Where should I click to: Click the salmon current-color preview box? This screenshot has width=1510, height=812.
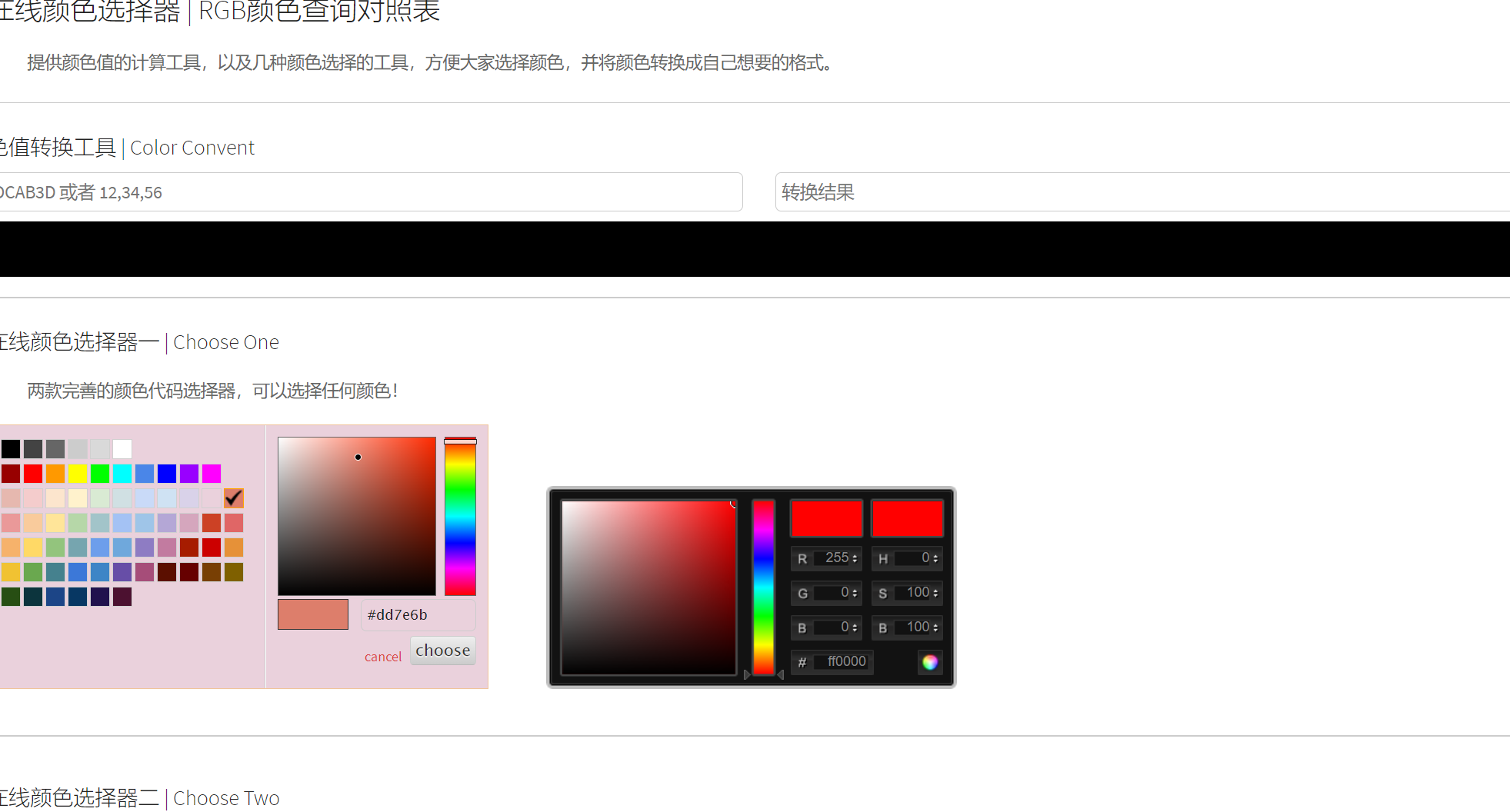point(313,614)
